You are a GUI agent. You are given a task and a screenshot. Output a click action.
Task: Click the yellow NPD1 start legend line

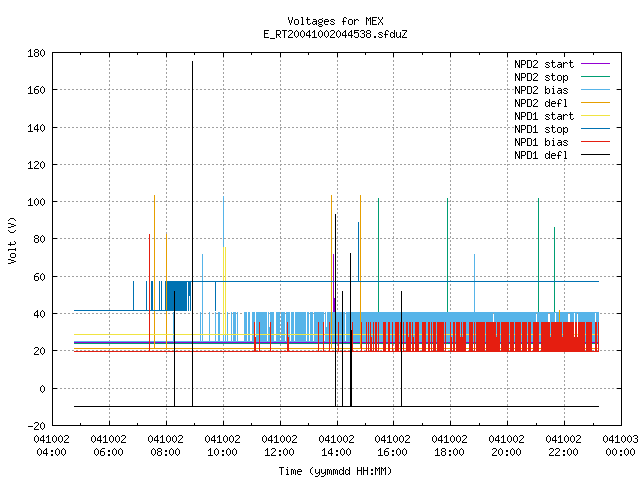(x=595, y=116)
